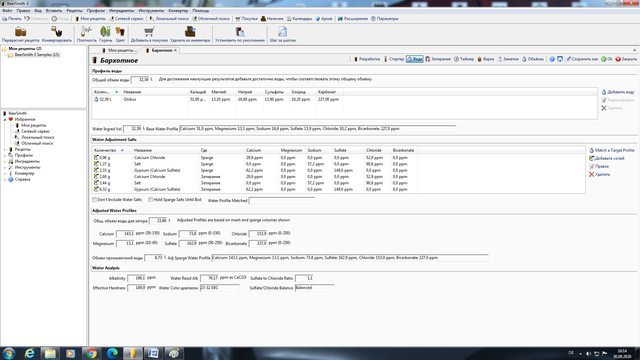Toggle Don't Include Water Salts checkbox
The height and width of the screenshot is (360, 640).
click(x=95, y=200)
